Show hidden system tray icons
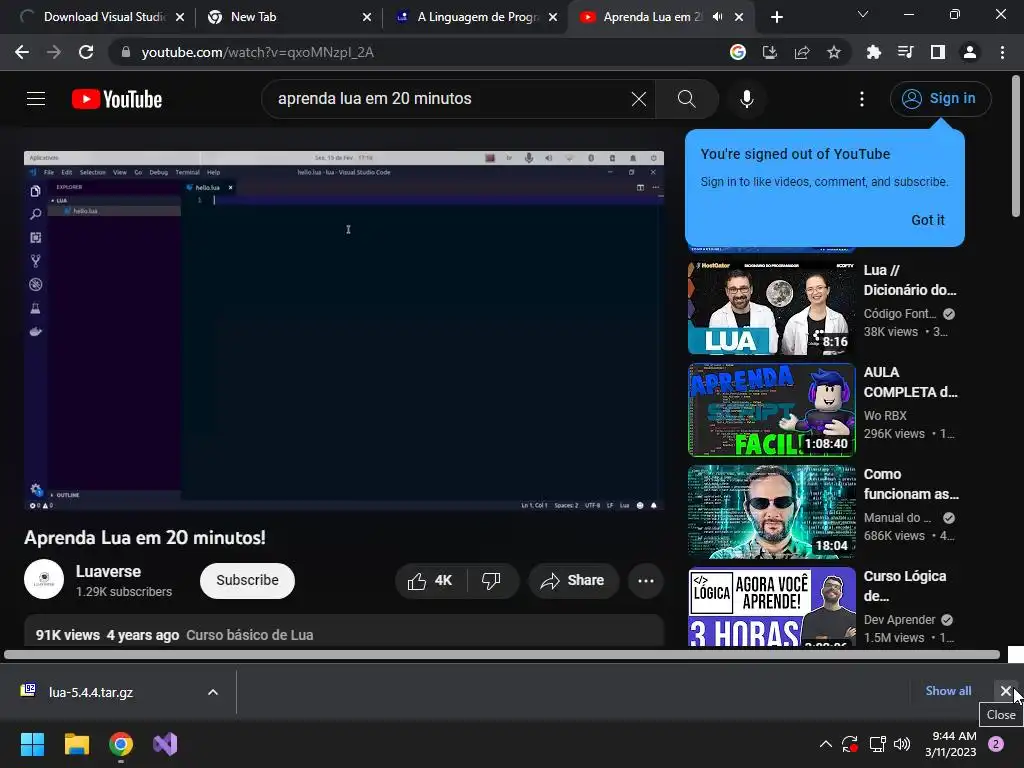Viewport: 1024px width, 768px height. point(825,744)
